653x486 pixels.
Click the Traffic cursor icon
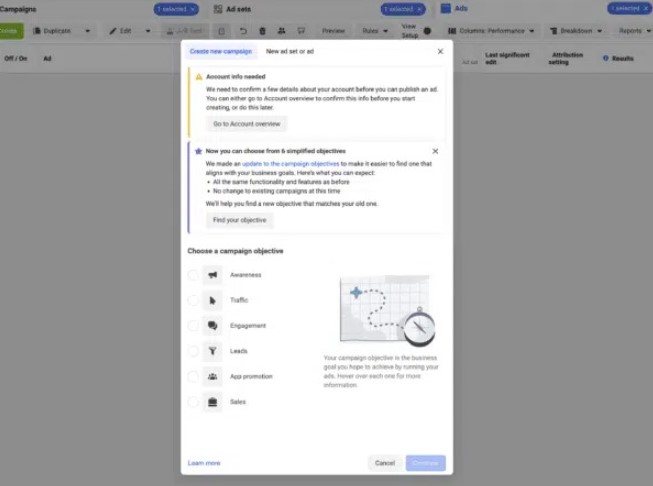pos(212,300)
